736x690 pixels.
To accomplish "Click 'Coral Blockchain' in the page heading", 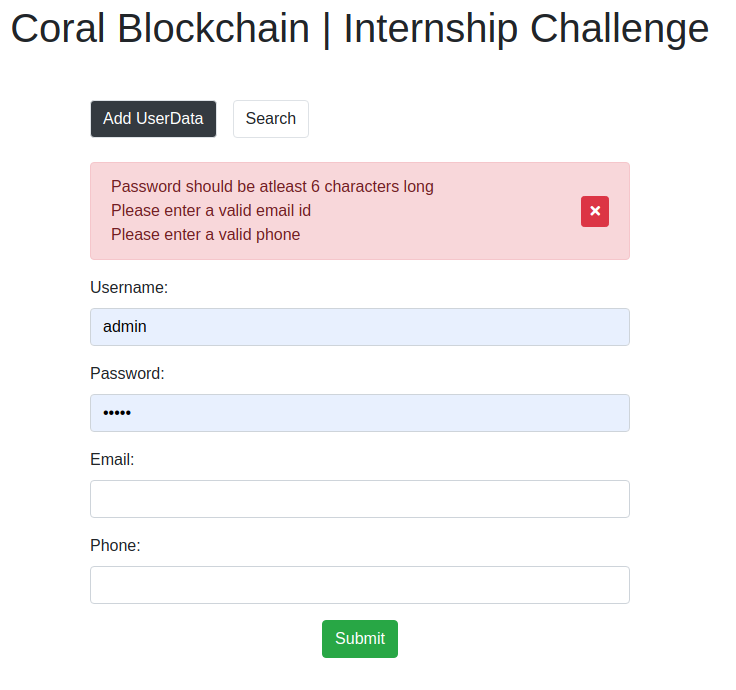I will [160, 29].
